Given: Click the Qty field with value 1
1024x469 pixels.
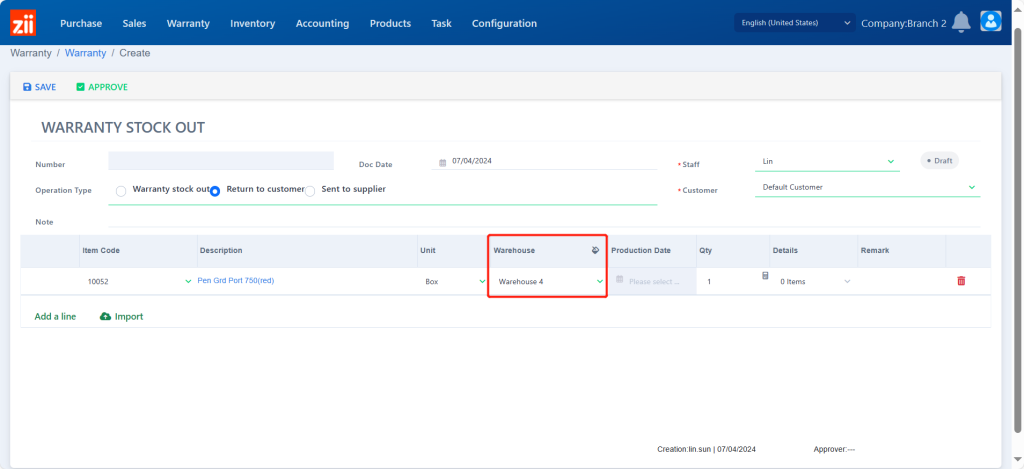Looking at the screenshot, I should (728, 282).
